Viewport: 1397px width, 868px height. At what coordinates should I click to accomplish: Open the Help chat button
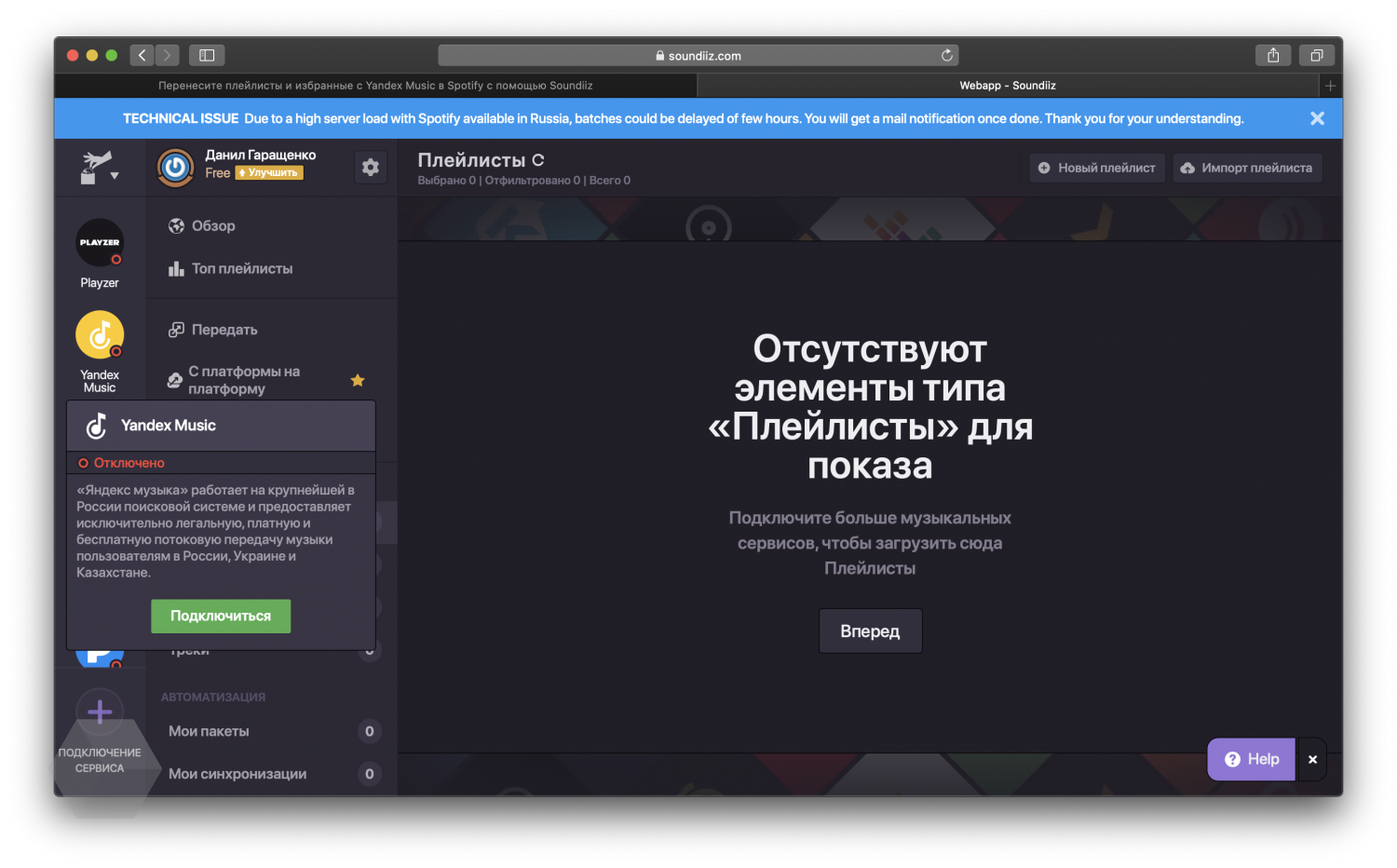1252,759
